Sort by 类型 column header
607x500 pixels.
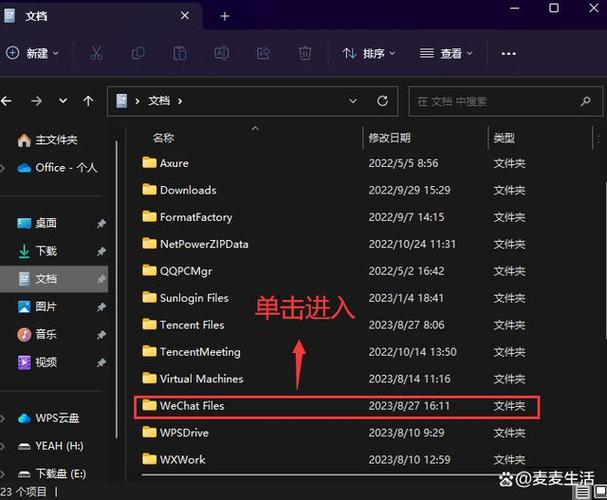504,138
